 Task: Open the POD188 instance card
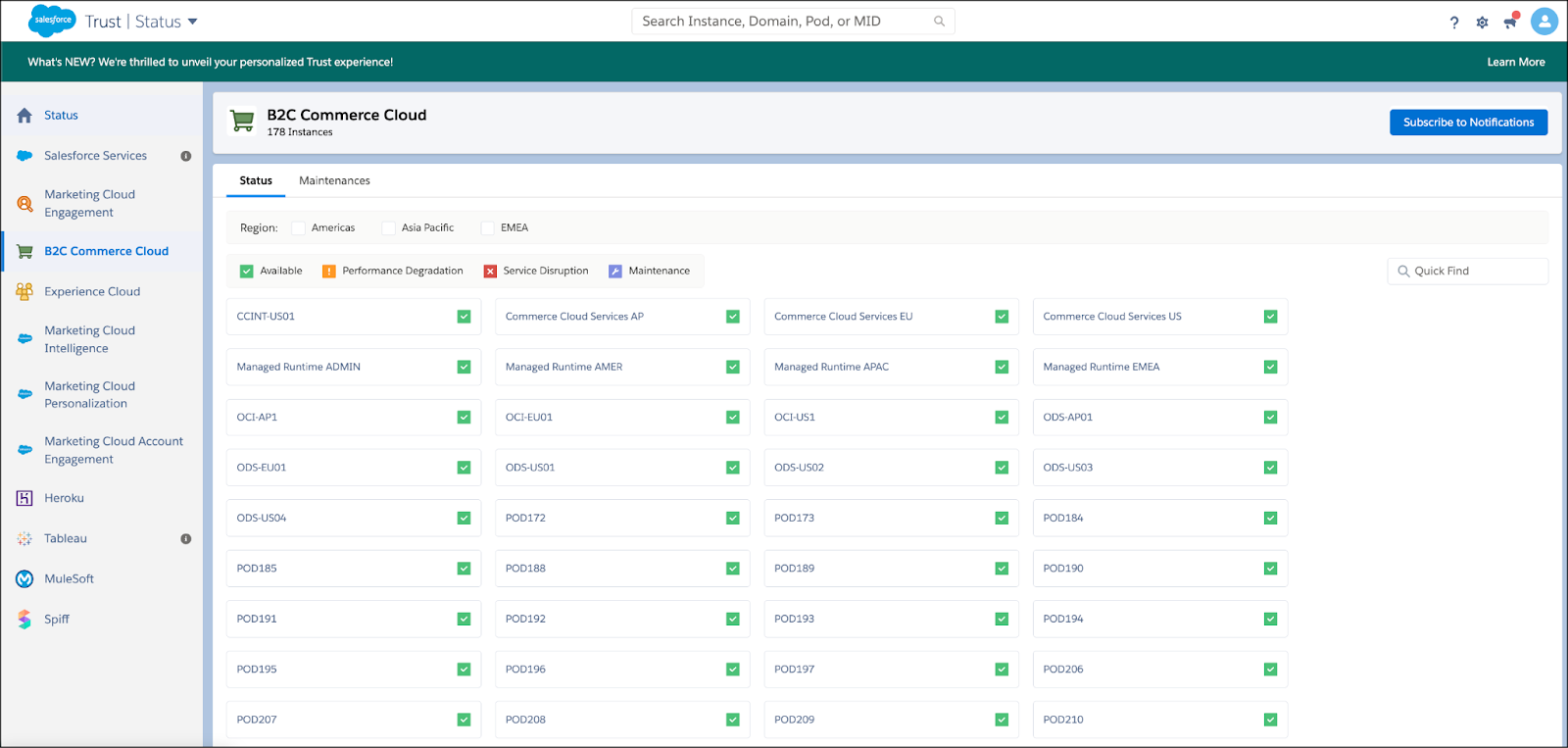pyautogui.click(x=622, y=569)
